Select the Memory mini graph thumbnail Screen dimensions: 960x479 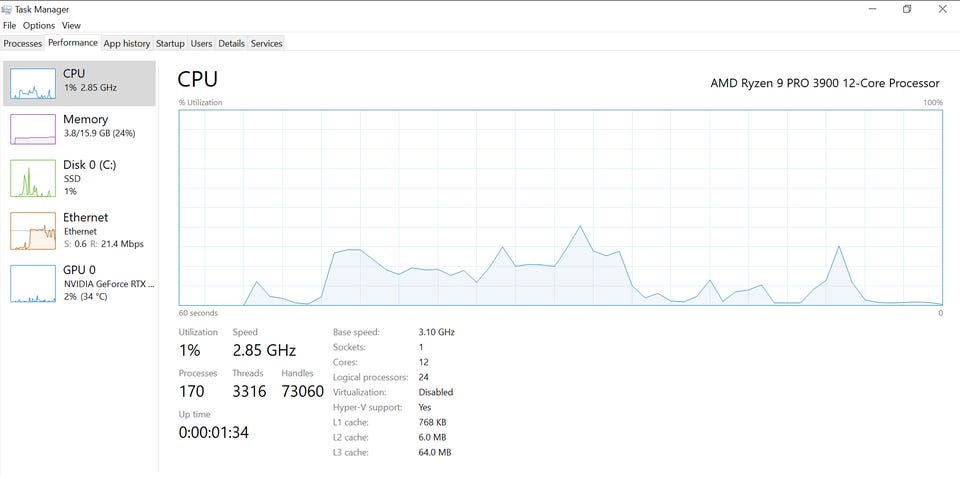click(x=33, y=129)
